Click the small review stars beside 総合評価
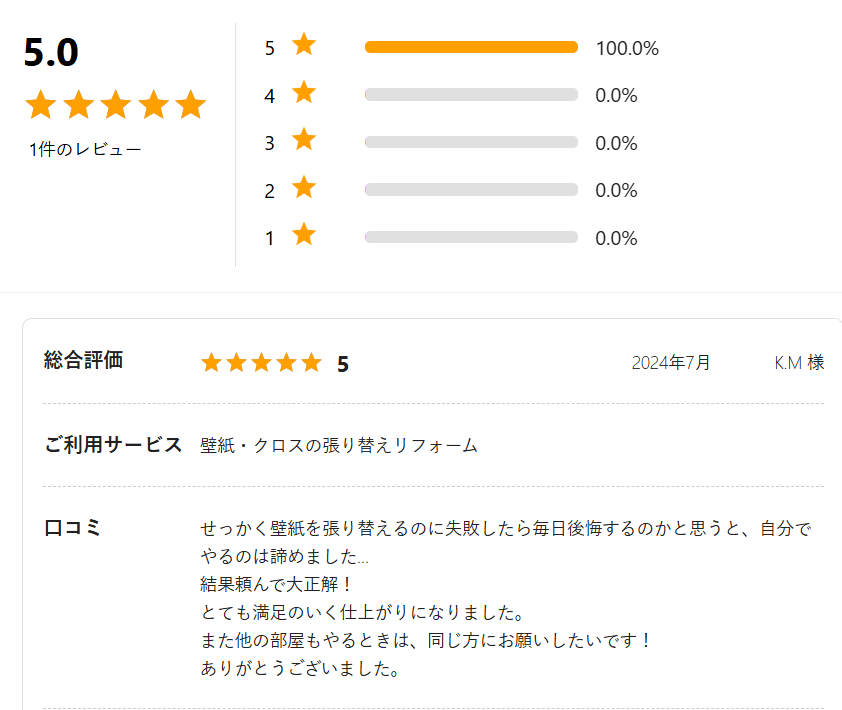The height and width of the screenshot is (710, 842). pos(262,363)
